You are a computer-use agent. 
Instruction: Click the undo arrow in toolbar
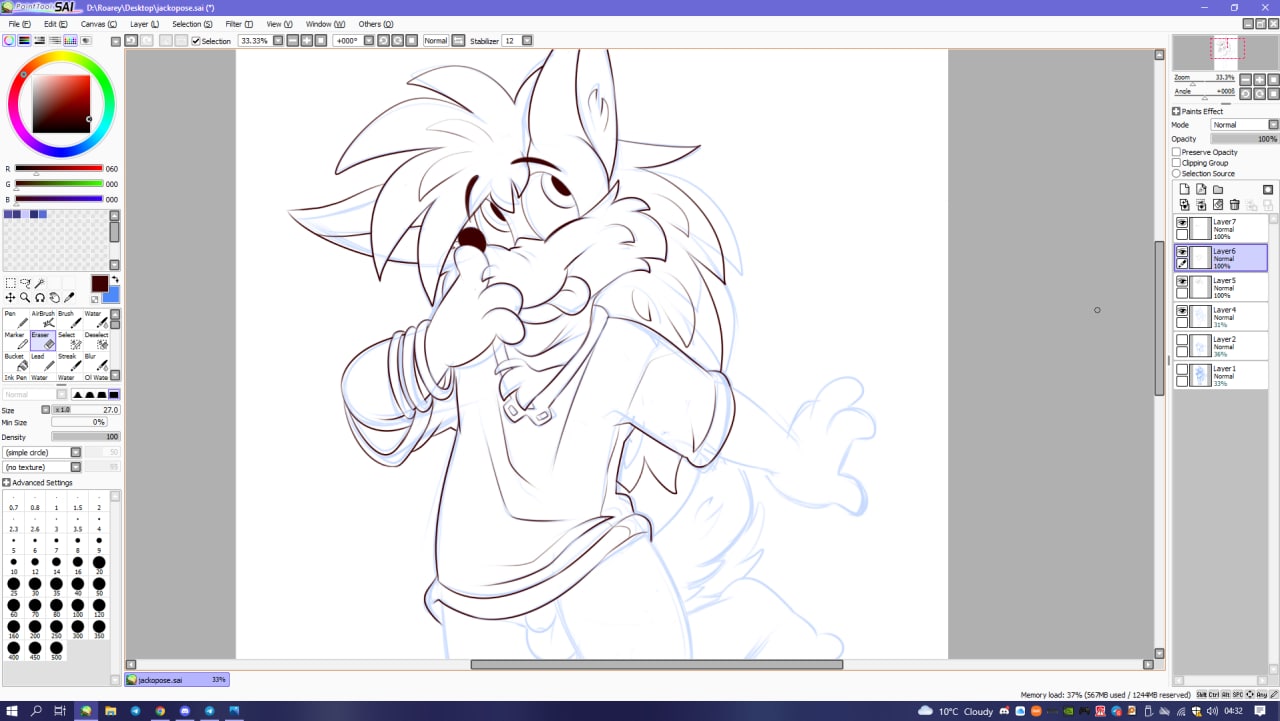[131, 41]
